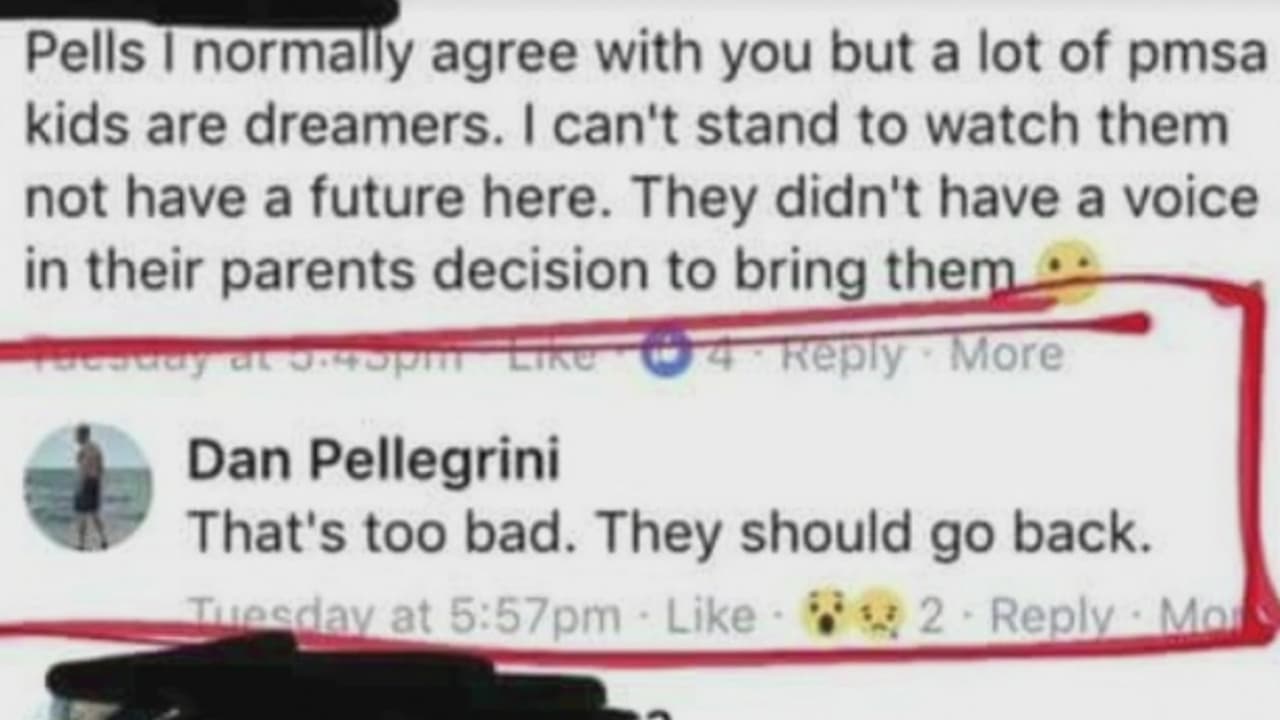Open the 4 reactions count list
The height and width of the screenshot is (720, 1280).
718,354
